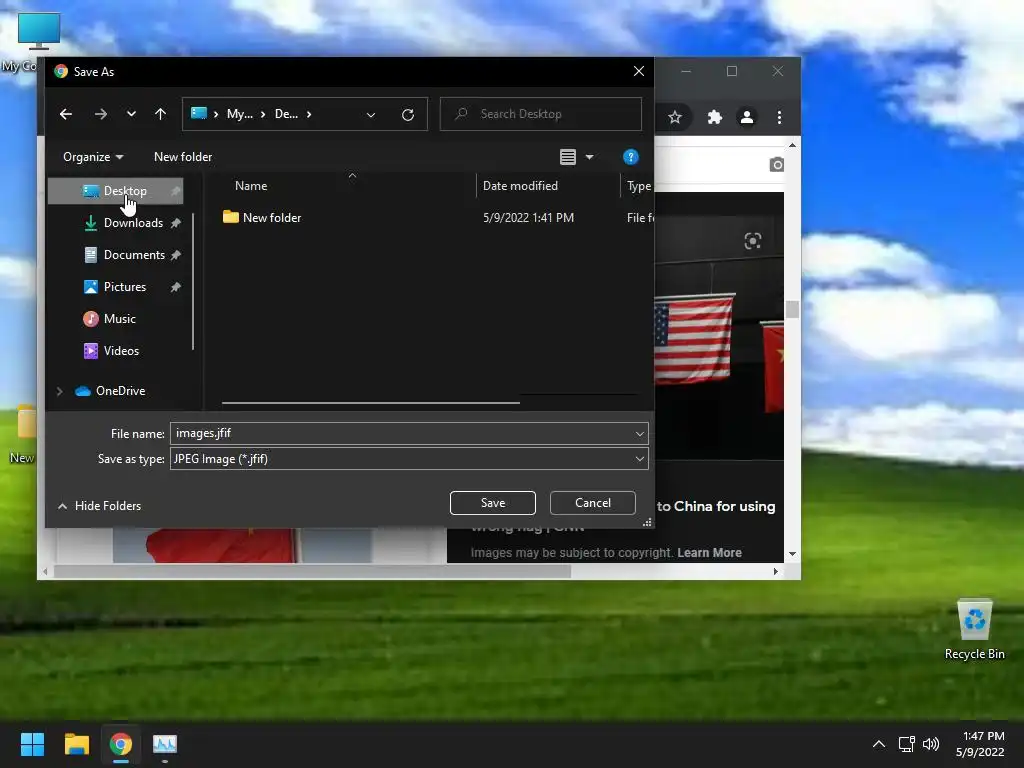Go forward in Save As dialog
This screenshot has height=768, width=1024.
tap(101, 114)
